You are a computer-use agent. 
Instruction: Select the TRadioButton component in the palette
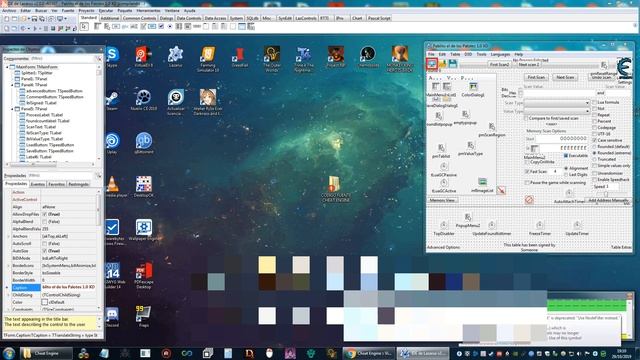pyautogui.click(x=170, y=27)
